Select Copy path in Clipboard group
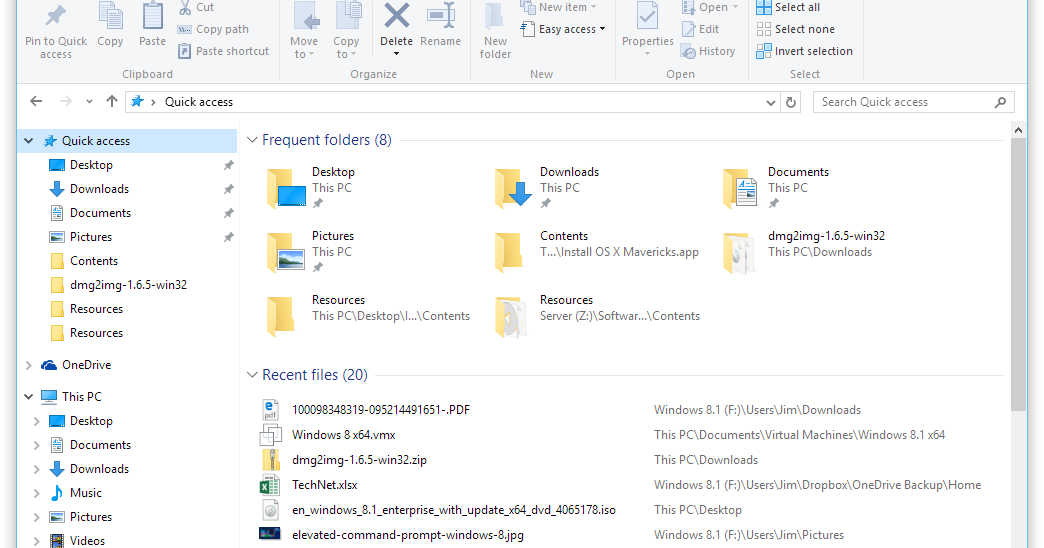This screenshot has height=548, width=1044. coord(213,29)
